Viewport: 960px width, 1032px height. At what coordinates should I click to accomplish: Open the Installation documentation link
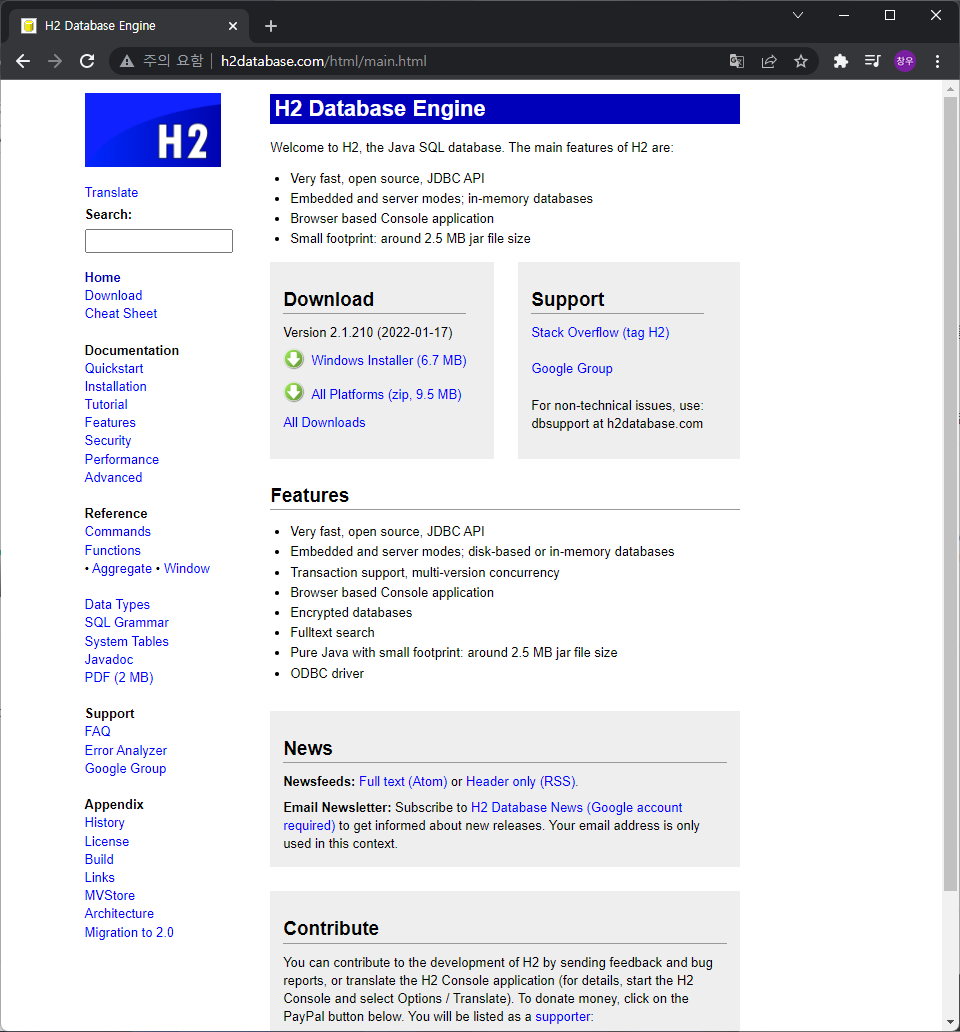[x=116, y=386]
